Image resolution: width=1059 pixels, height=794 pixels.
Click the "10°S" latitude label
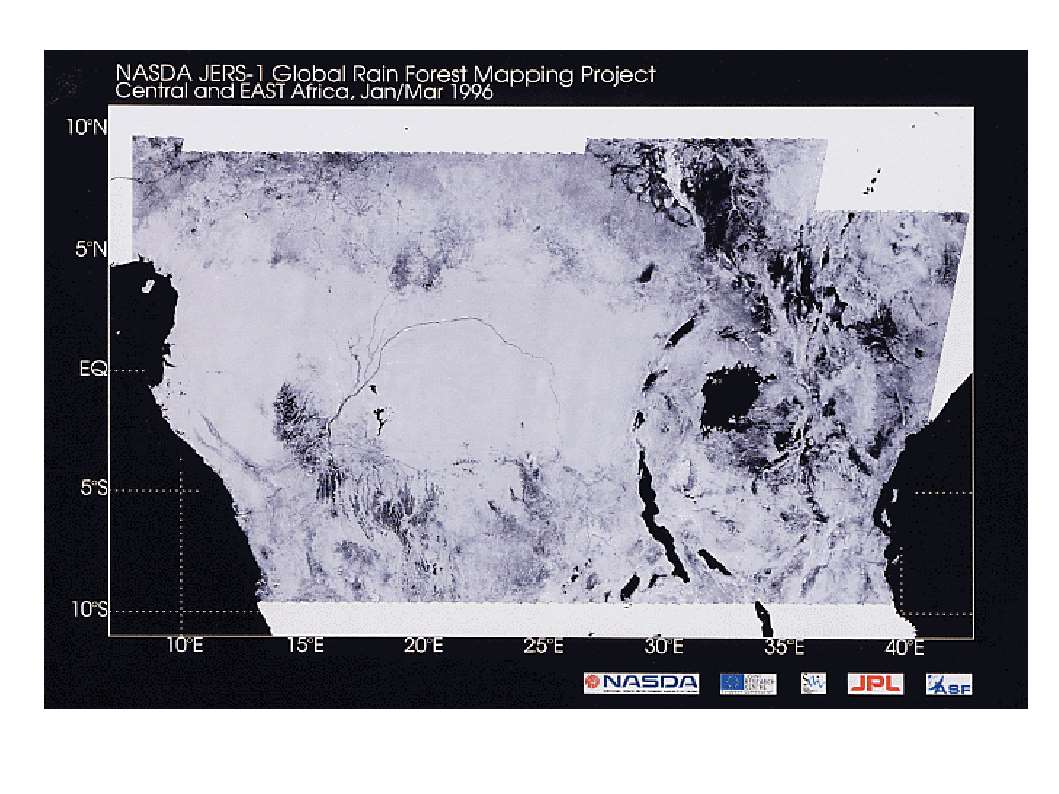(x=89, y=609)
